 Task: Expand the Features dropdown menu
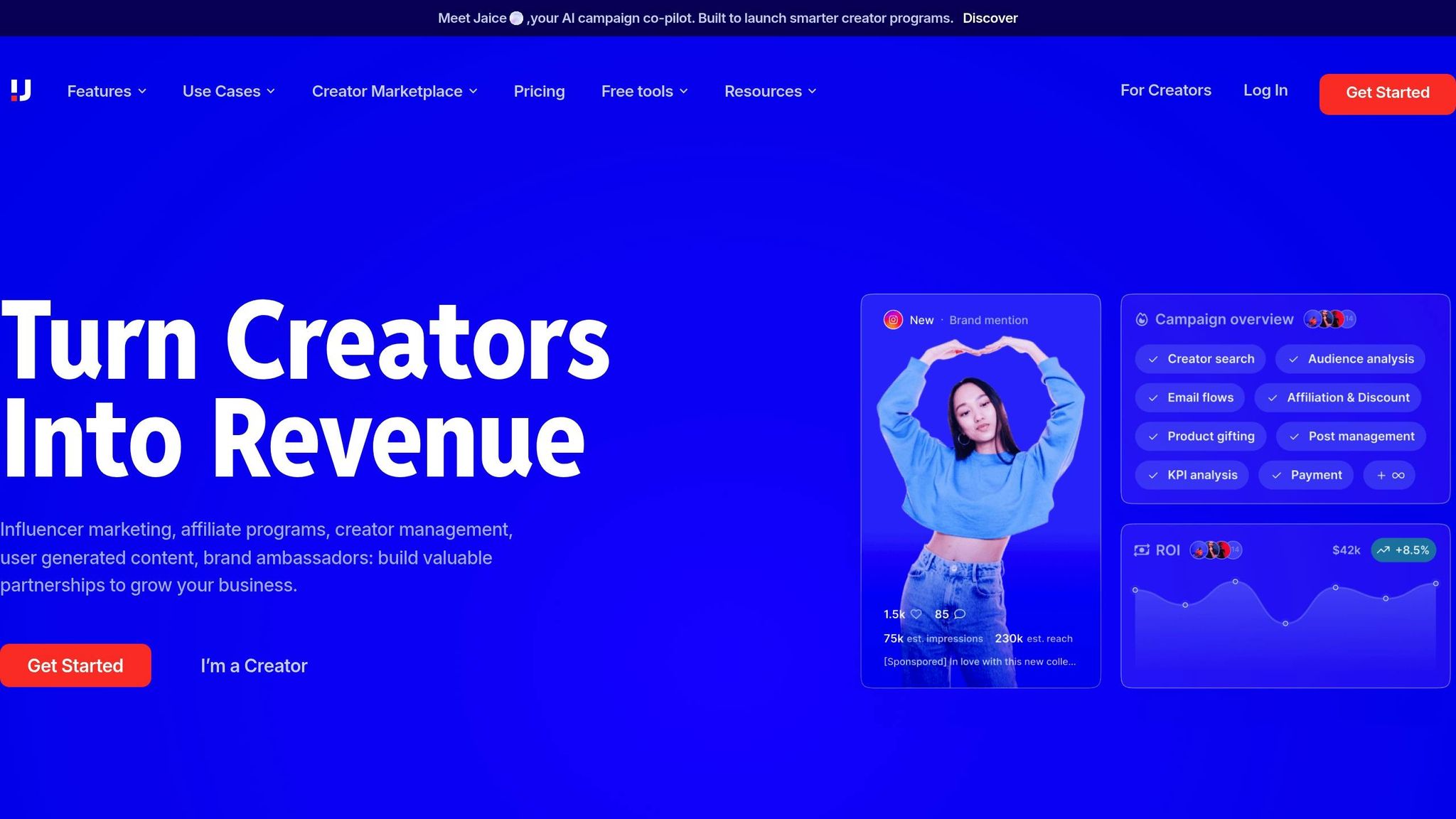107,91
